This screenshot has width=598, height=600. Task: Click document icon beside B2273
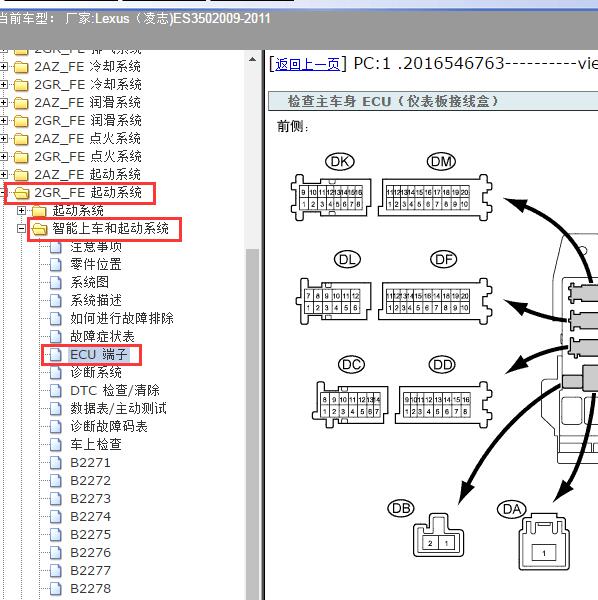[56, 499]
